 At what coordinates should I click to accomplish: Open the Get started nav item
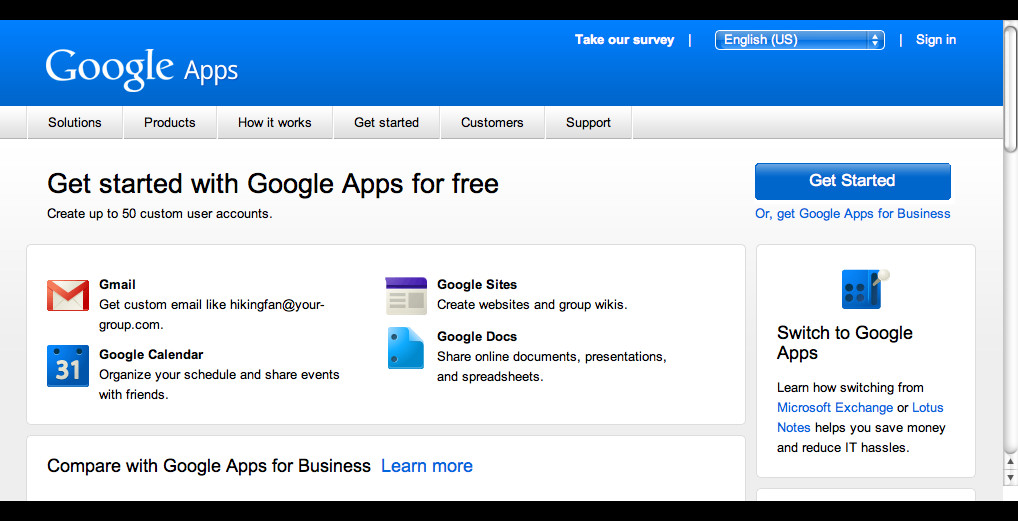(386, 123)
